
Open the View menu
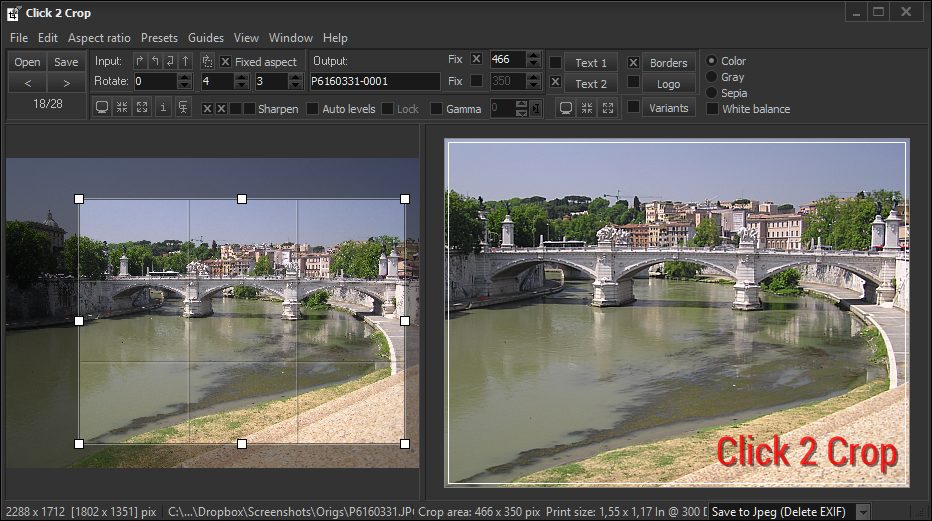point(246,38)
